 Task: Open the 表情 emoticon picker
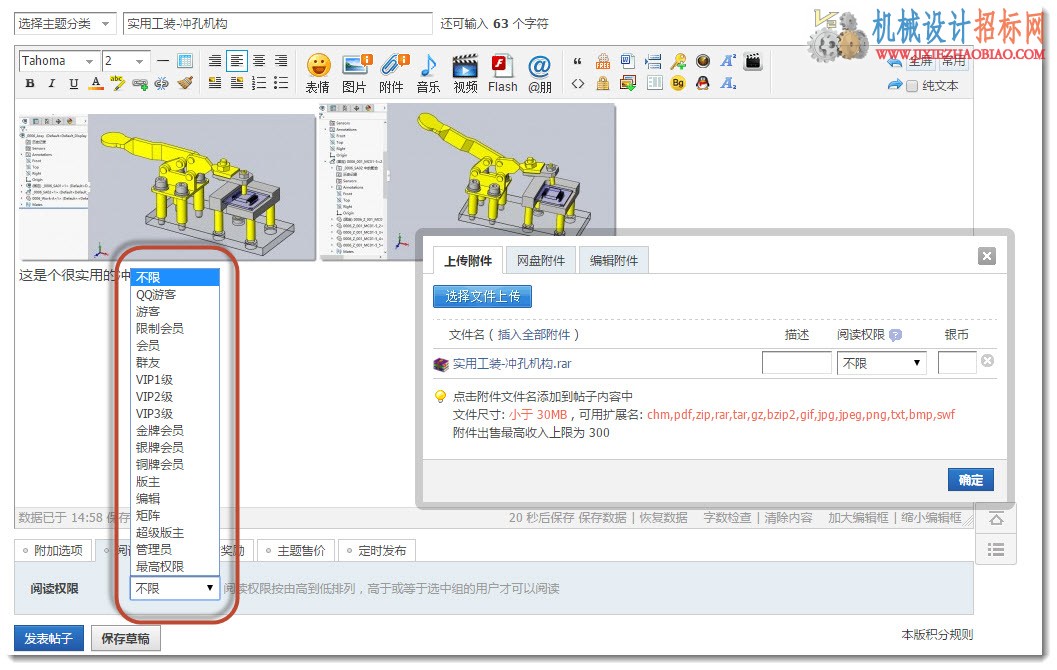318,73
